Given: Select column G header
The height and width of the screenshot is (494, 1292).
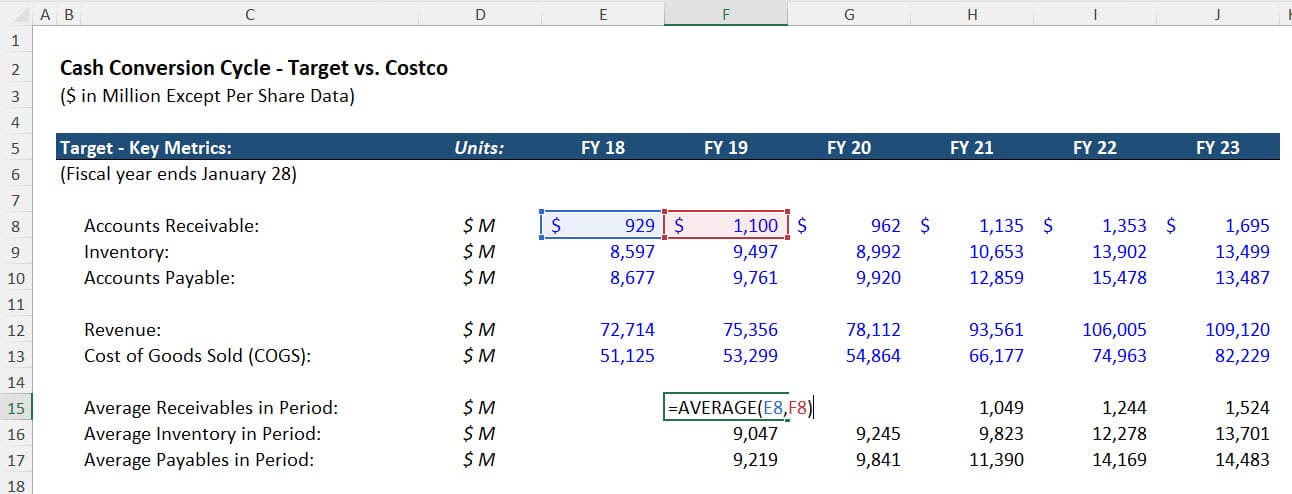Looking at the screenshot, I should pyautogui.click(x=849, y=14).
